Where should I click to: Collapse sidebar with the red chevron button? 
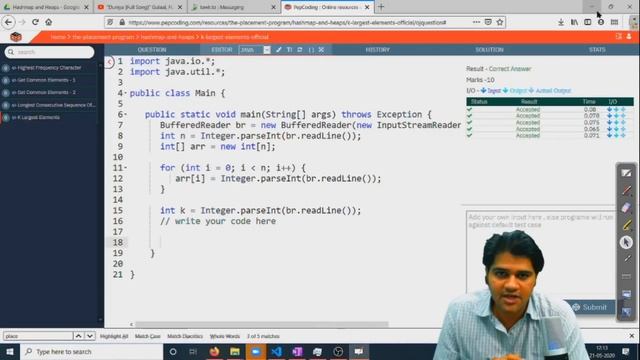point(109,62)
